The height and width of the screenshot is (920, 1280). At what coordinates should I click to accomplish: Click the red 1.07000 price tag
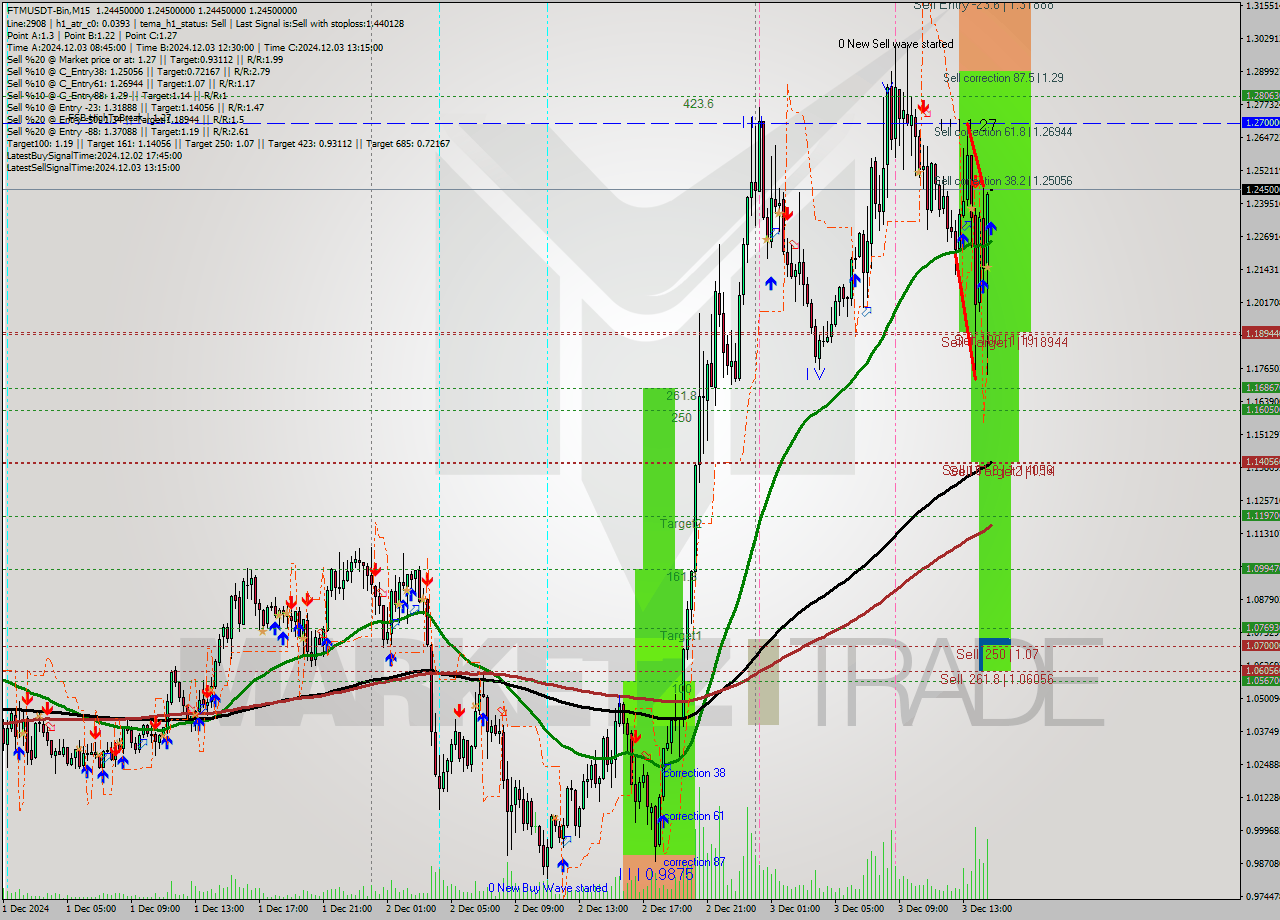(x=1260, y=646)
